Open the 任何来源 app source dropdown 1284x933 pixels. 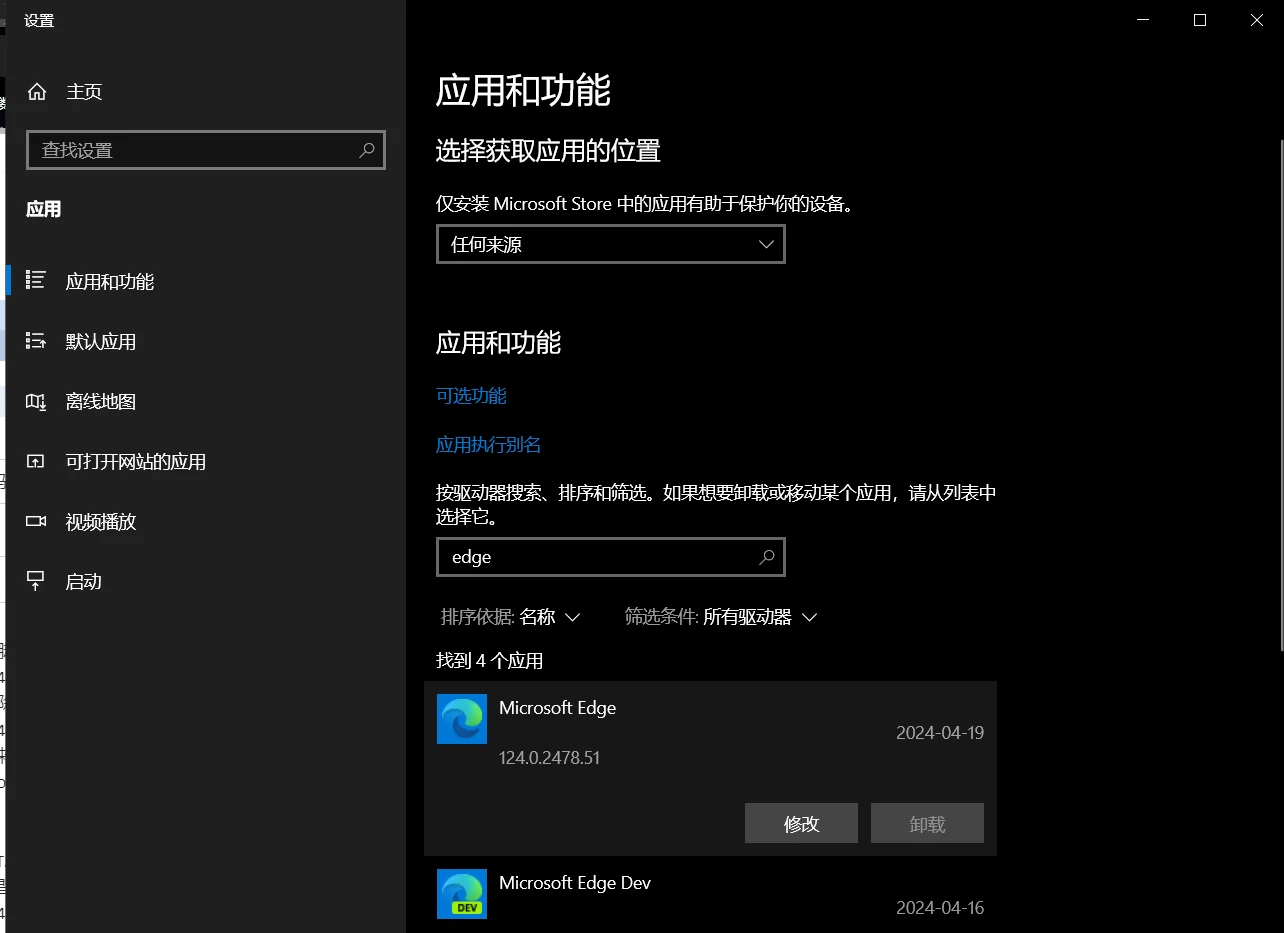coord(611,244)
